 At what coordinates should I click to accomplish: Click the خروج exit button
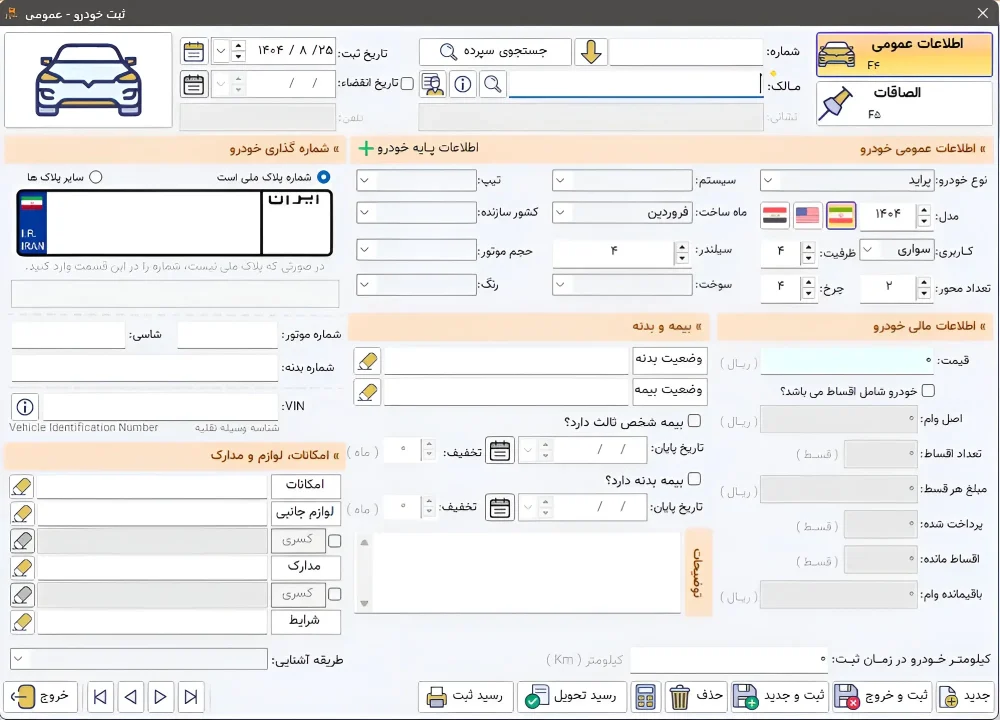point(41,697)
